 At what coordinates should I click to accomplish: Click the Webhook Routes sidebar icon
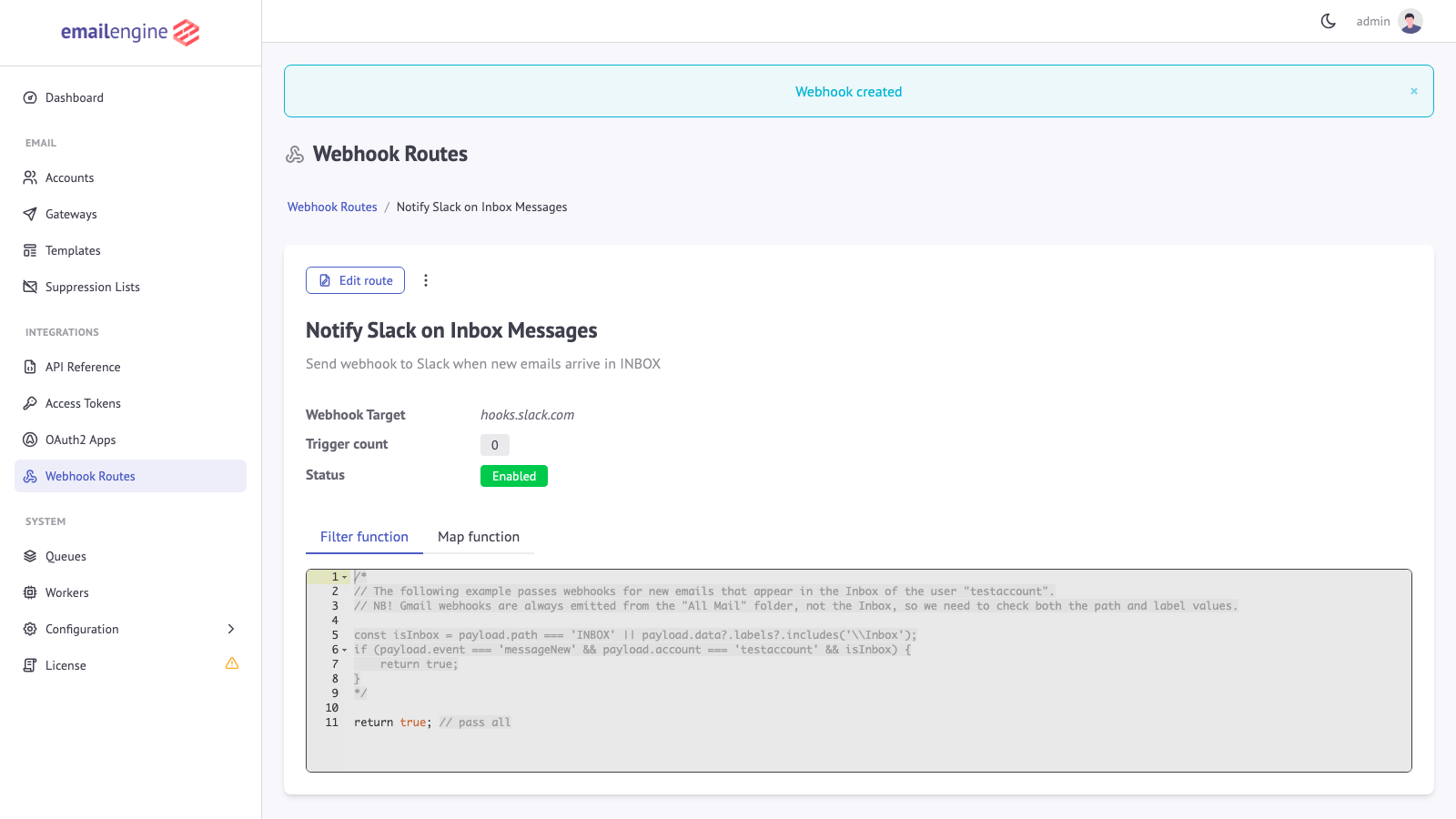(30, 476)
